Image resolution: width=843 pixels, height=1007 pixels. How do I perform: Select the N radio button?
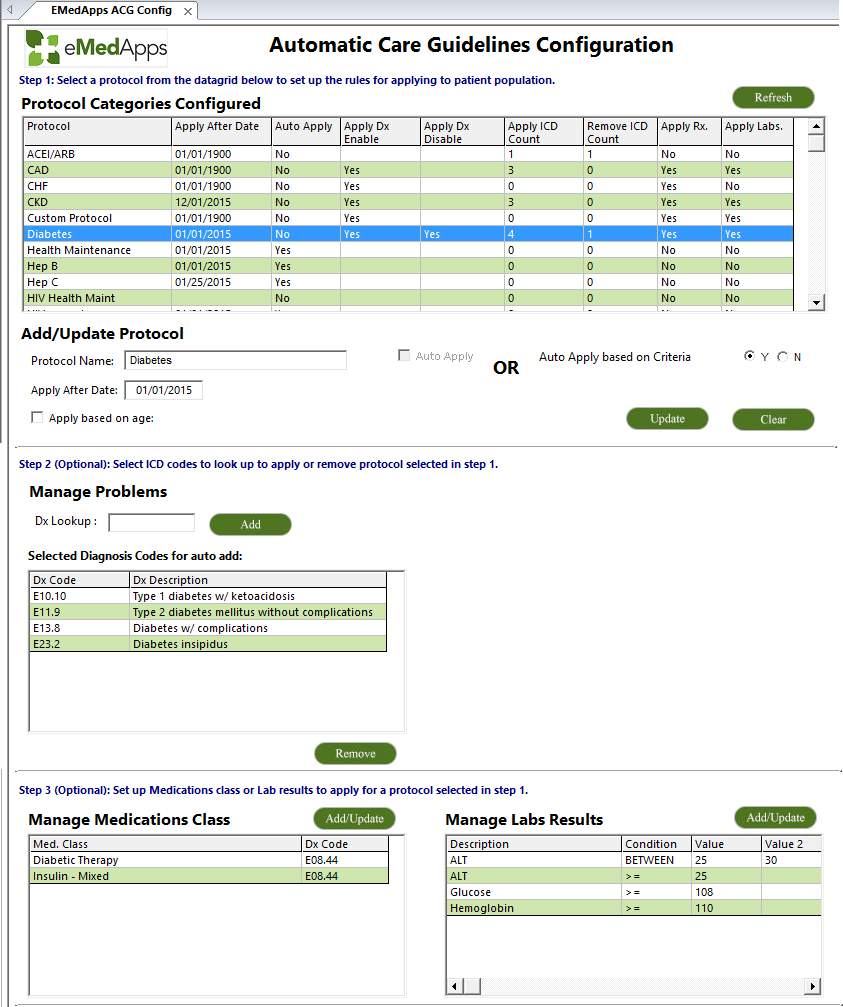click(x=782, y=356)
